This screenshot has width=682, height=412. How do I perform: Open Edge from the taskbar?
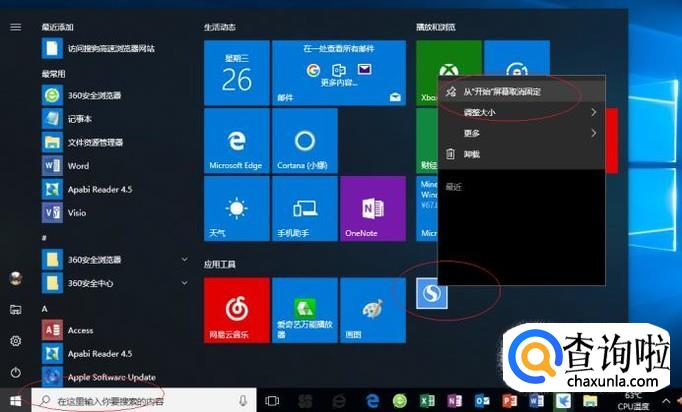pyautogui.click(x=372, y=401)
